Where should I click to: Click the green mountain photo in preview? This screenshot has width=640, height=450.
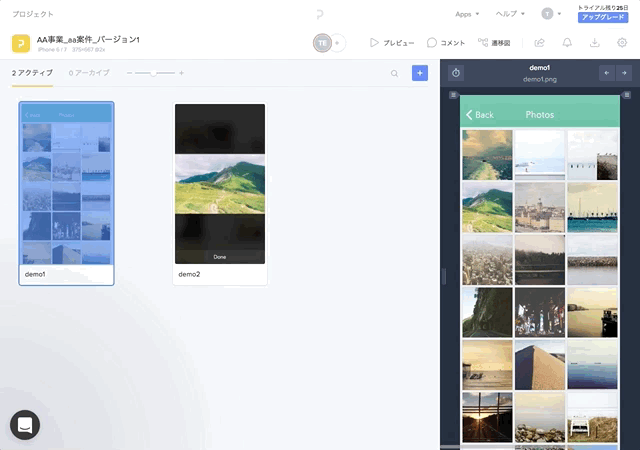point(487,207)
